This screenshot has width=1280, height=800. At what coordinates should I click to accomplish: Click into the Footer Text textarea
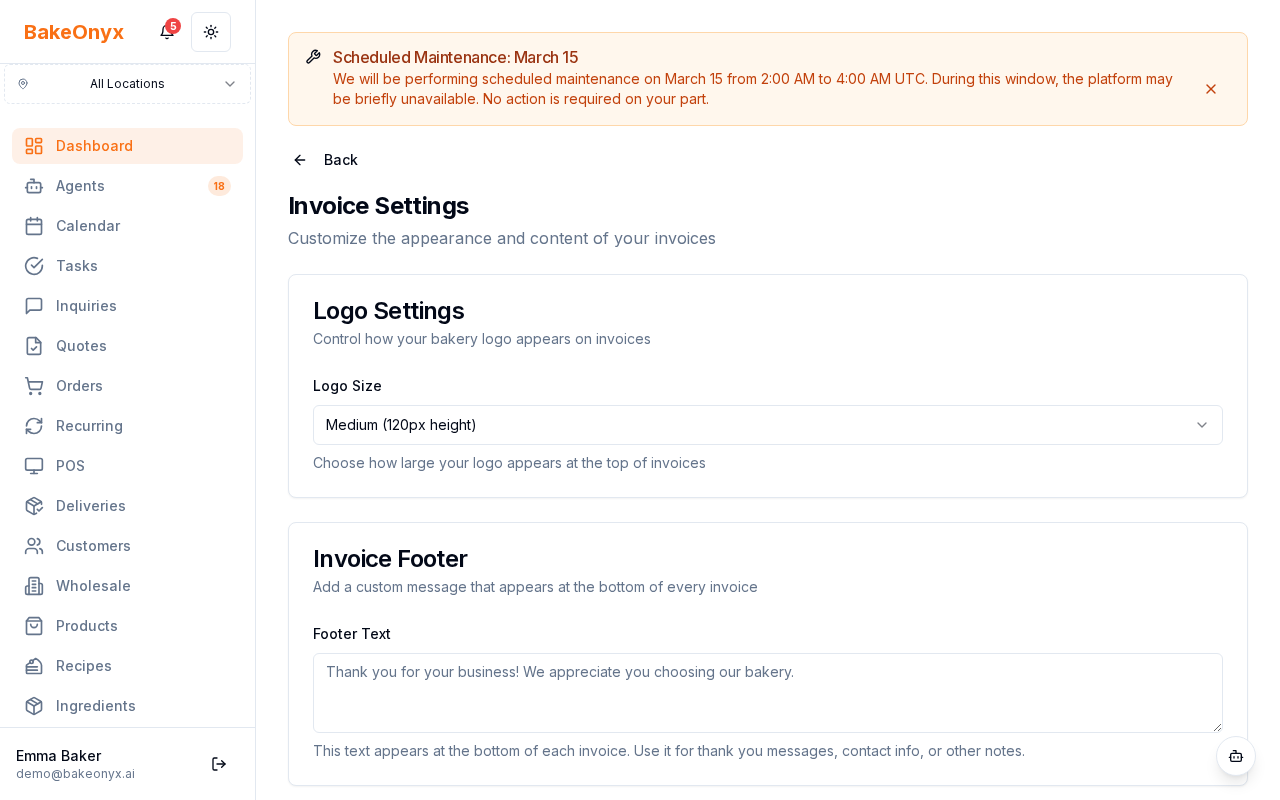768,693
